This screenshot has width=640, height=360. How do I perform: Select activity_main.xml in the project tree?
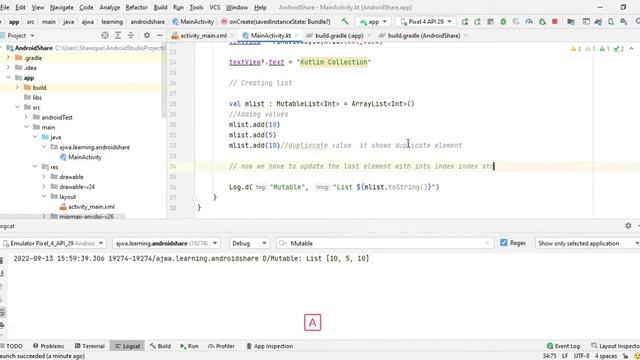pos(87,207)
